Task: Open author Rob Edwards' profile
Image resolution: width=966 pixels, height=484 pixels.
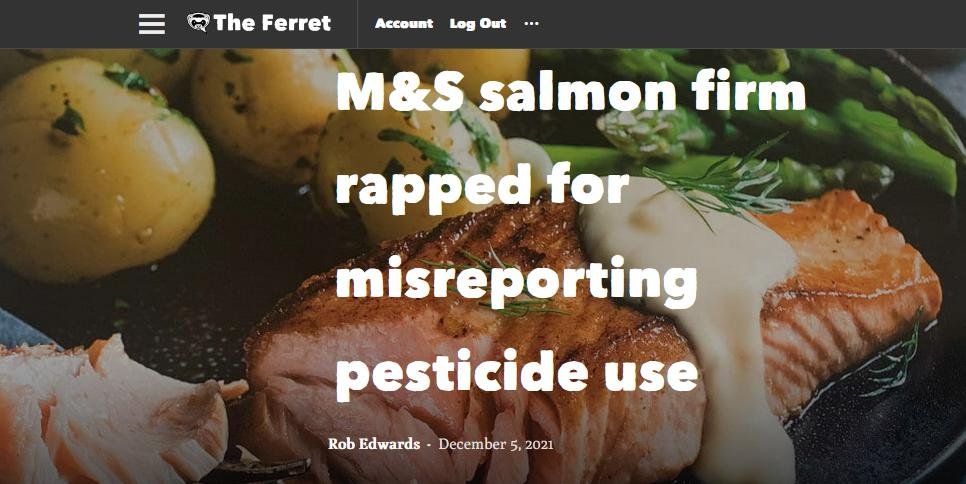Action: click(374, 444)
